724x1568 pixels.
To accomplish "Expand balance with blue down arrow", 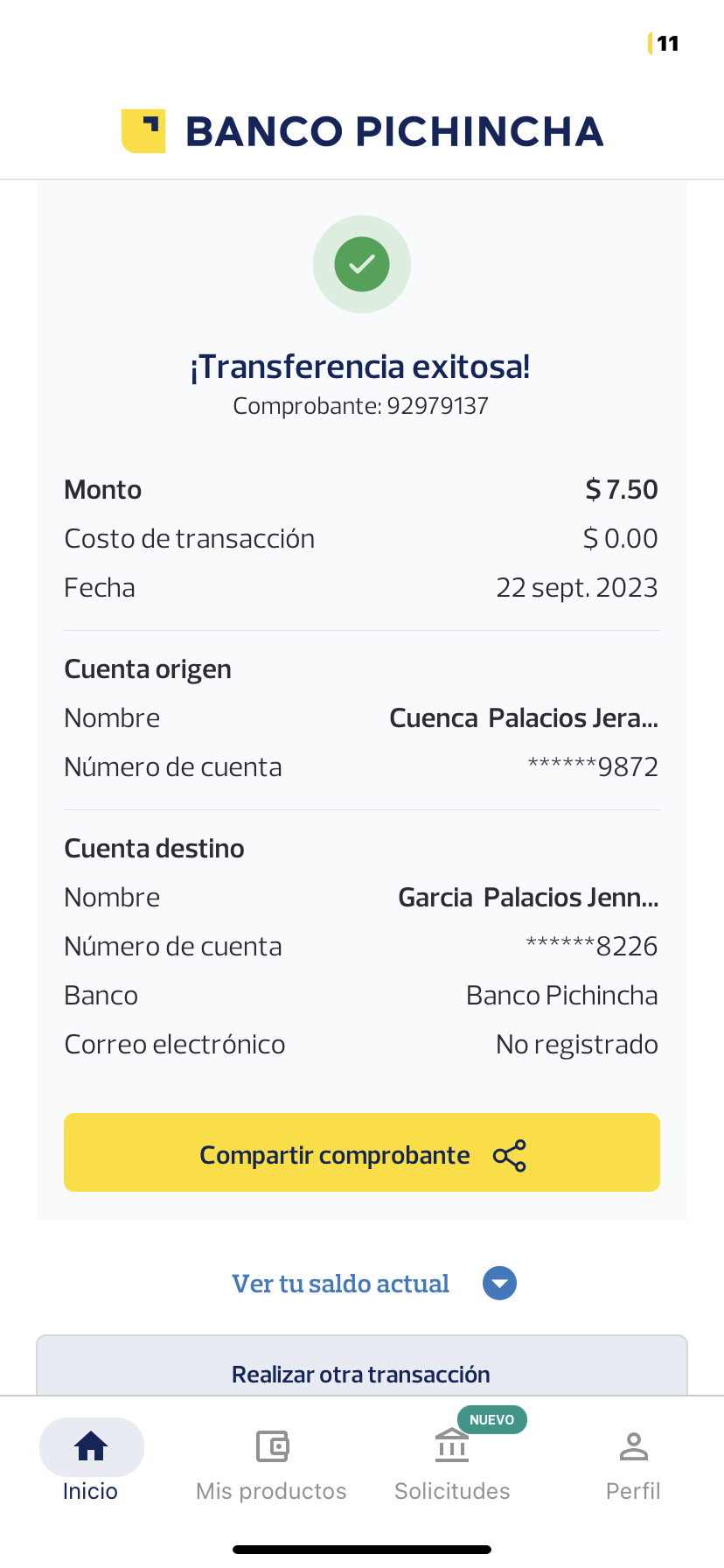I will point(499,1284).
